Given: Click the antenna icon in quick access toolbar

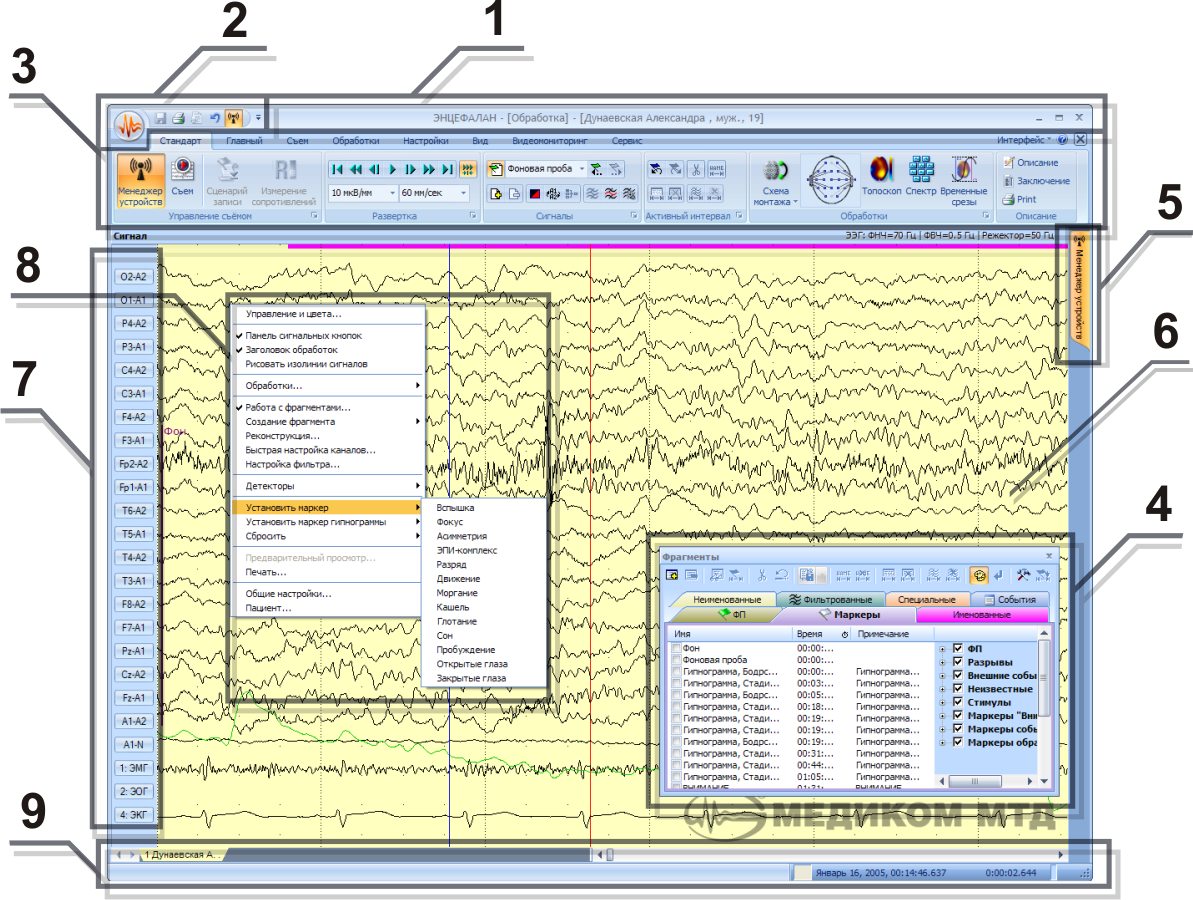Looking at the screenshot, I should pos(234,119).
